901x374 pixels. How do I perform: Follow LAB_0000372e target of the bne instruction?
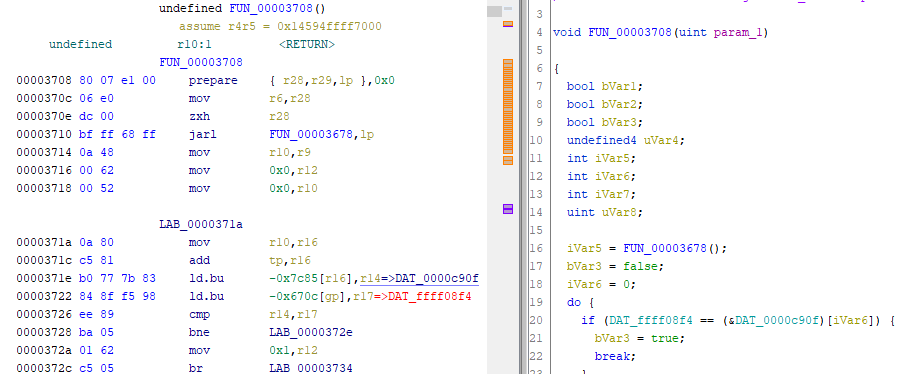pyautogui.click(x=310, y=332)
